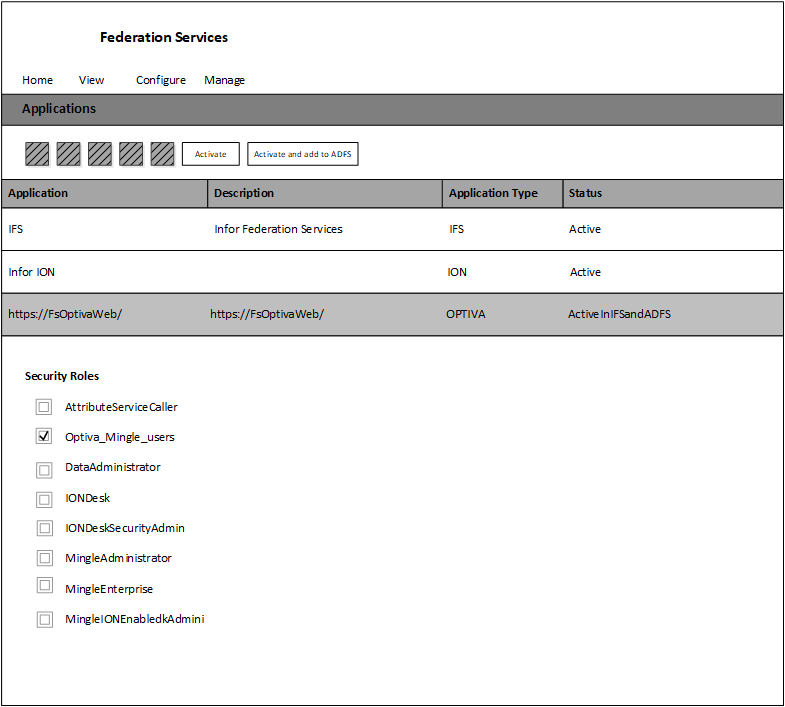Select the Manage menu item
Image resolution: width=785 pixels, height=707 pixels.
[x=224, y=80]
